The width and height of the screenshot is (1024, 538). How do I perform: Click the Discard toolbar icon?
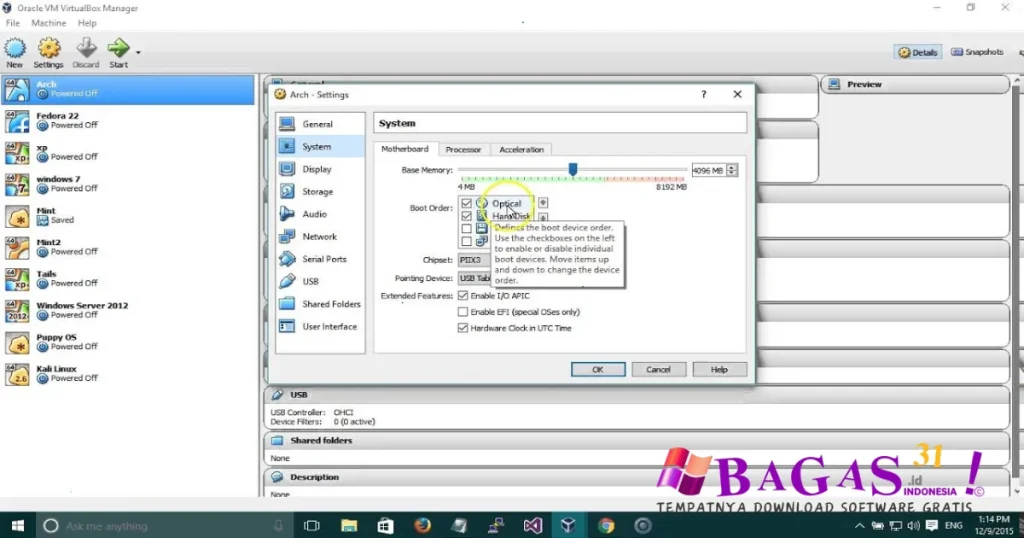click(x=86, y=52)
